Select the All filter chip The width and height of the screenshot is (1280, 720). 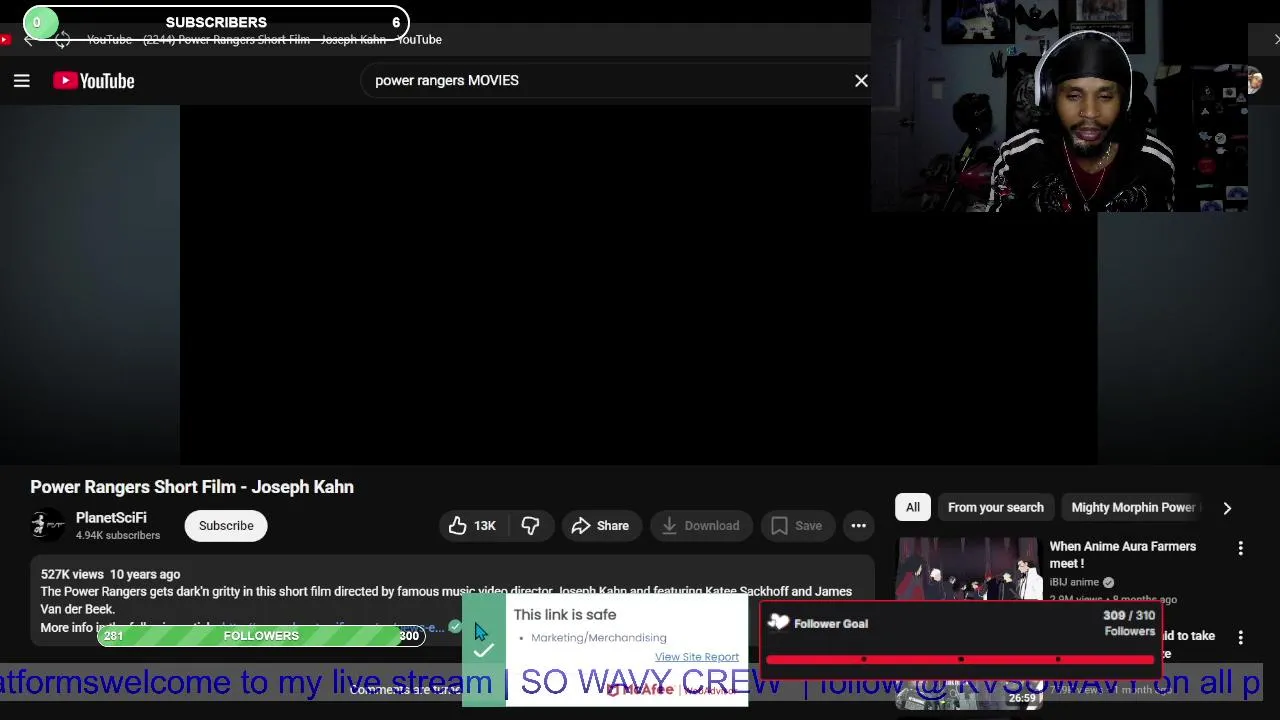[x=913, y=507]
